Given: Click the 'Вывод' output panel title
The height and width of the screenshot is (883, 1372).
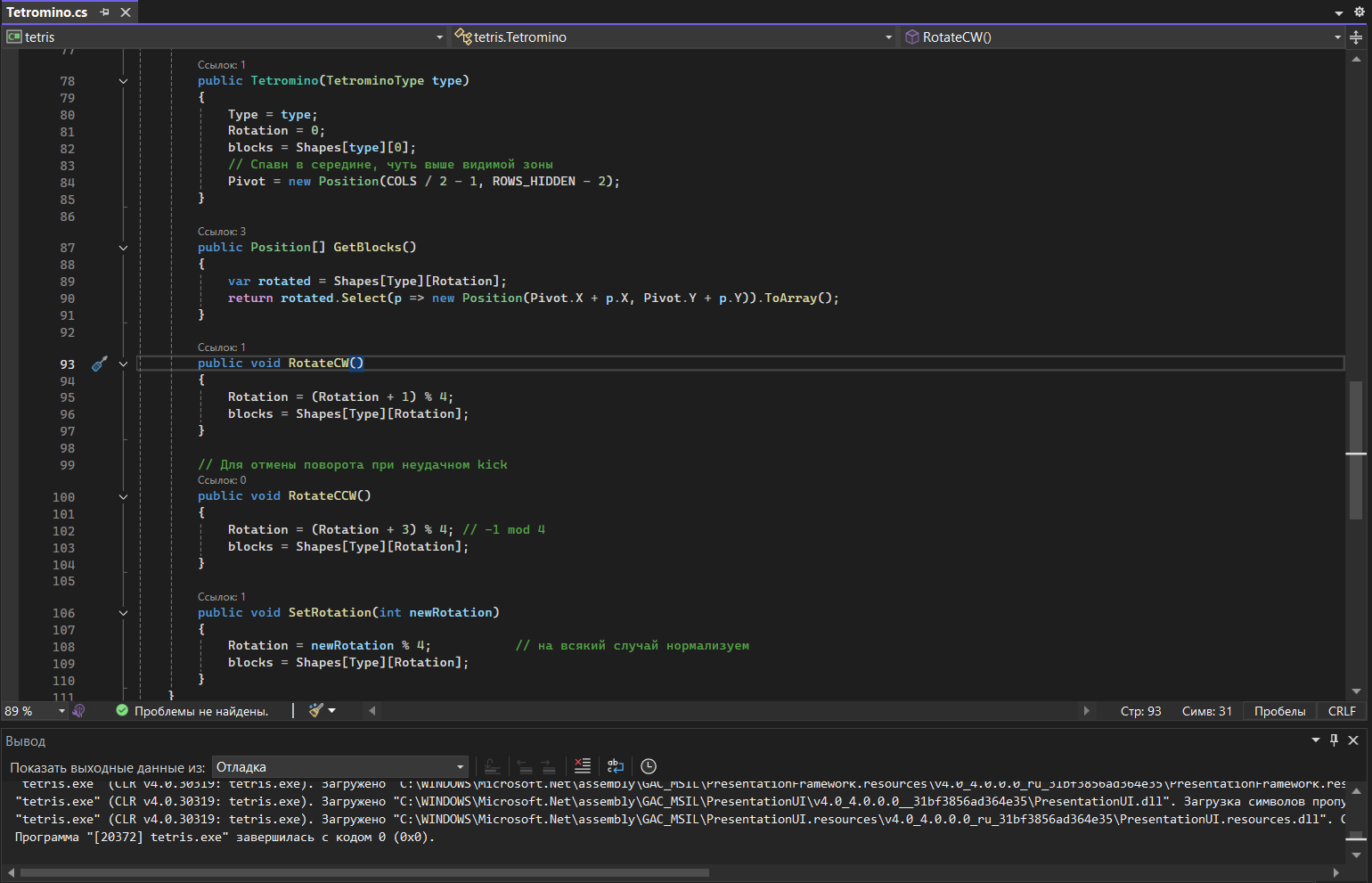Looking at the screenshot, I should [x=25, y=741].
